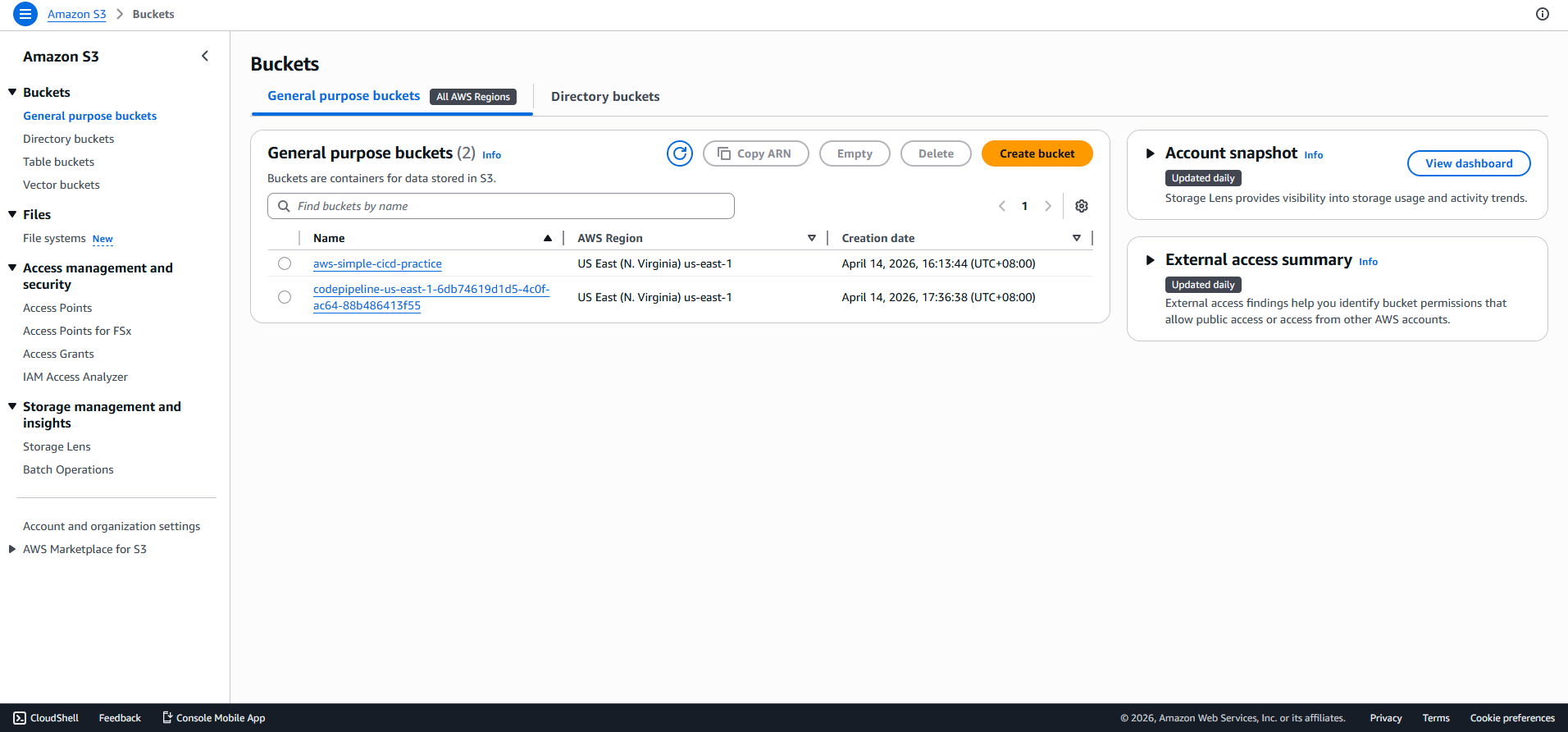Click the All AWS Regions badge

[x=473, y=97]
